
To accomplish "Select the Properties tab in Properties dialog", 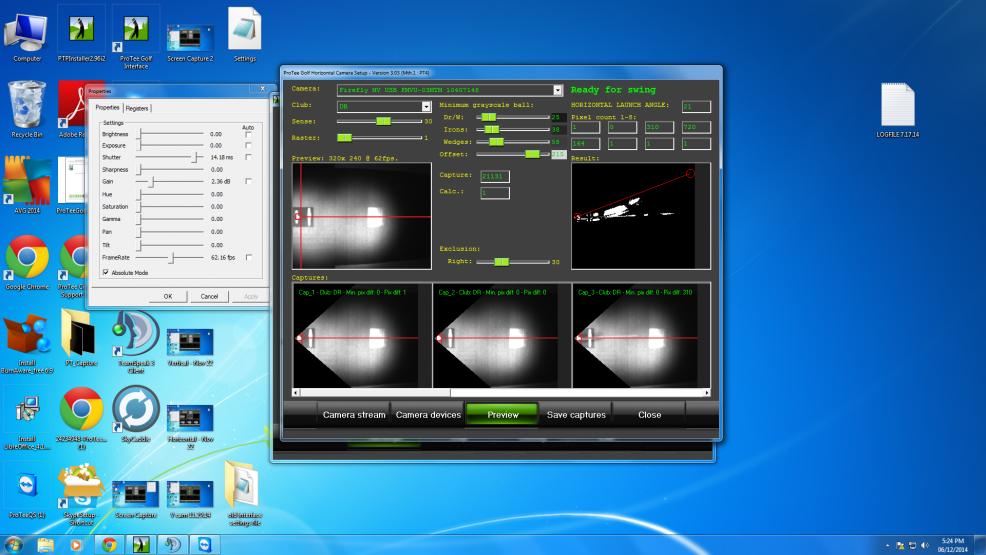I will (x=108, y=107).
